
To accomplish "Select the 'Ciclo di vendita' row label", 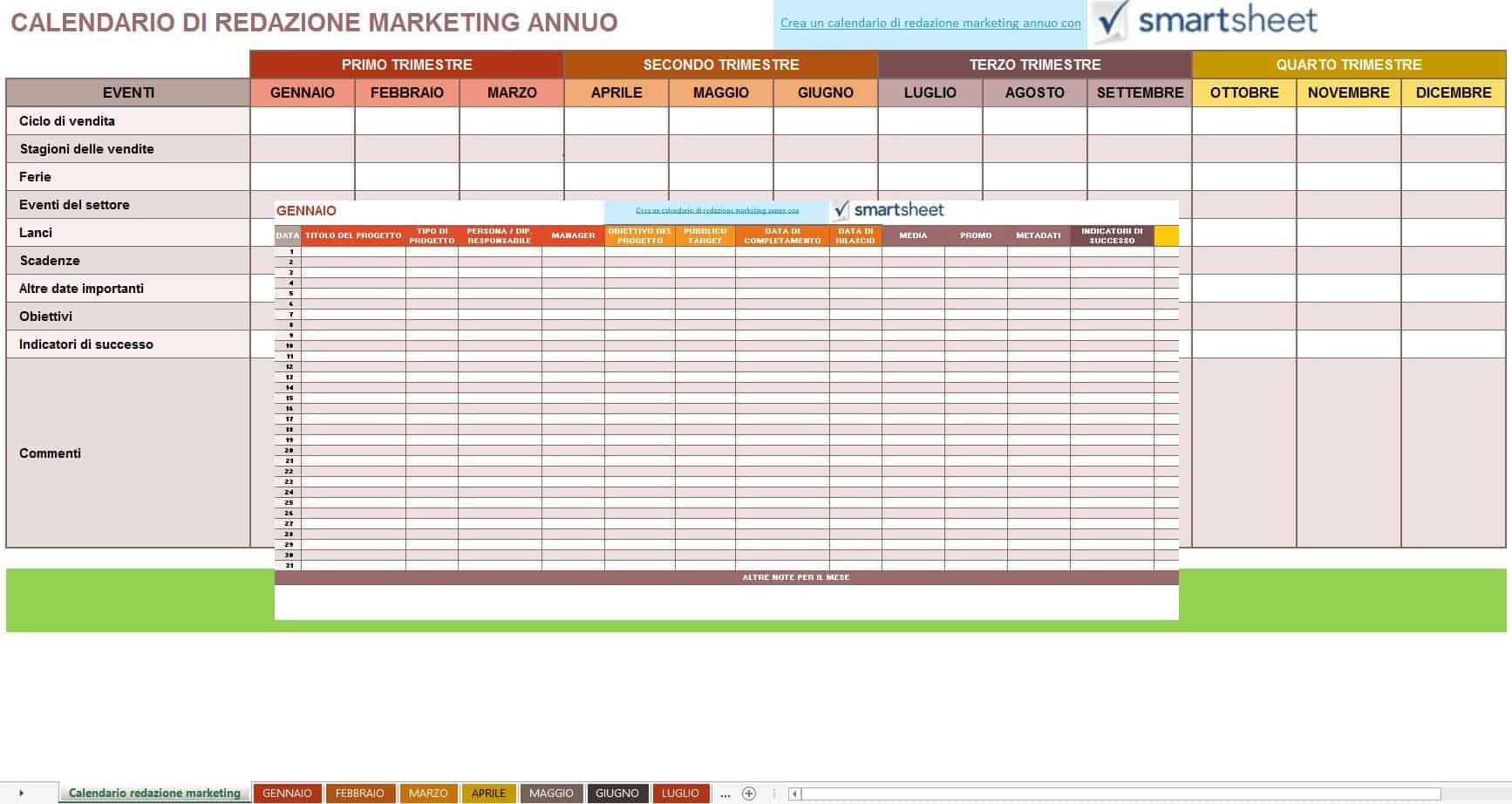I will tap(128, 121).
